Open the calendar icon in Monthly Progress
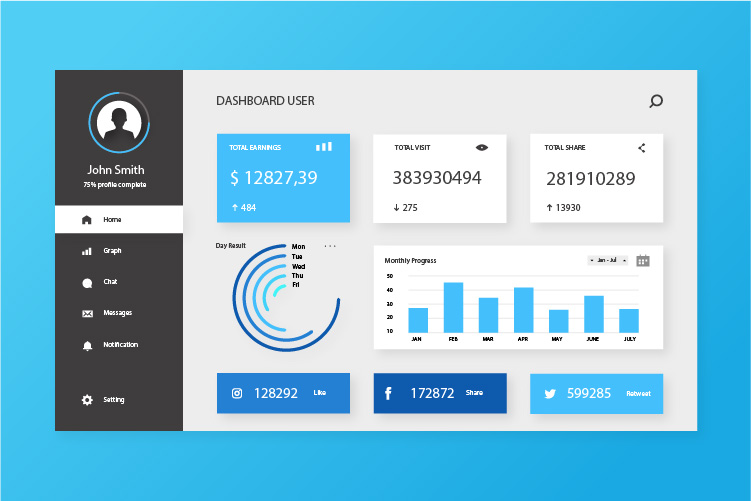 [643, 260]
